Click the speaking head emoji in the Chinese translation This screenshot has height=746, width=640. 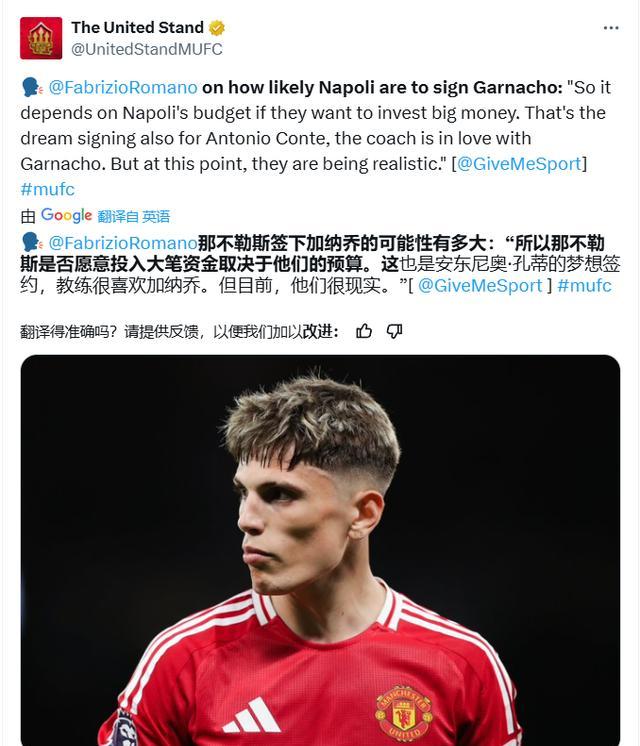coord(31,243)
